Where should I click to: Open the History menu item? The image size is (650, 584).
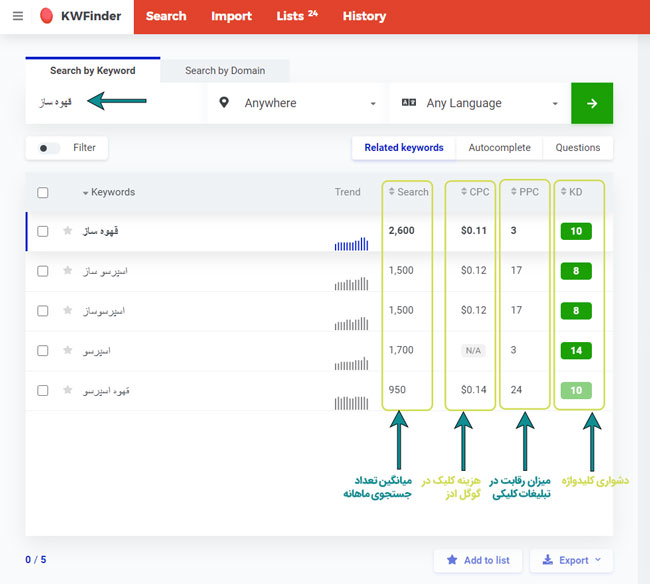click(x=364, y=16)
